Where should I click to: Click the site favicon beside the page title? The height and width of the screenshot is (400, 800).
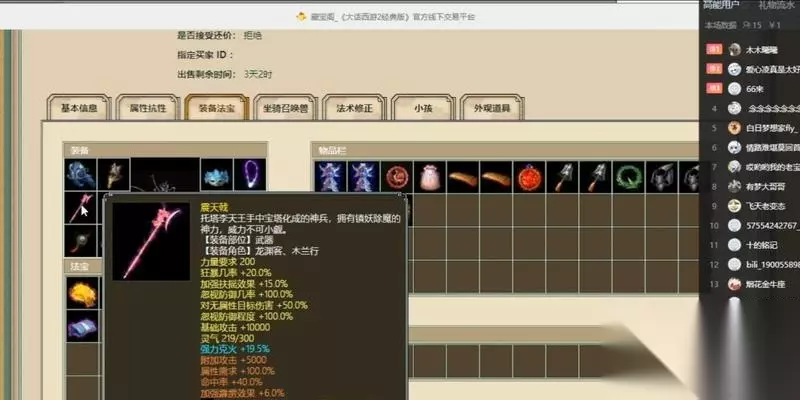click(301, 17)
